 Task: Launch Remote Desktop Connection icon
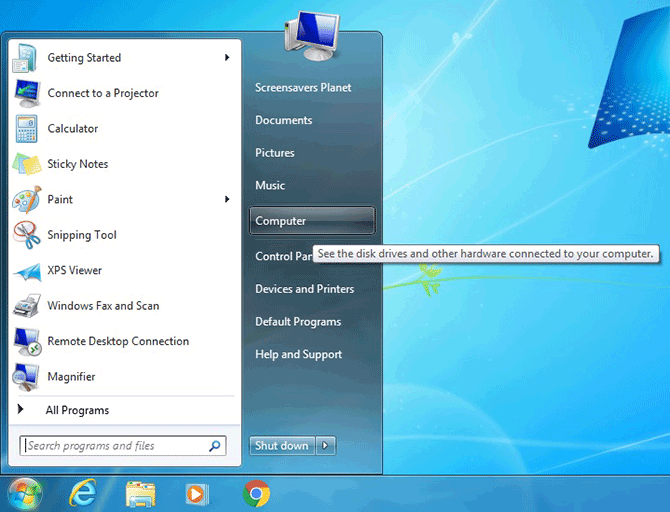tap(27, 341)
